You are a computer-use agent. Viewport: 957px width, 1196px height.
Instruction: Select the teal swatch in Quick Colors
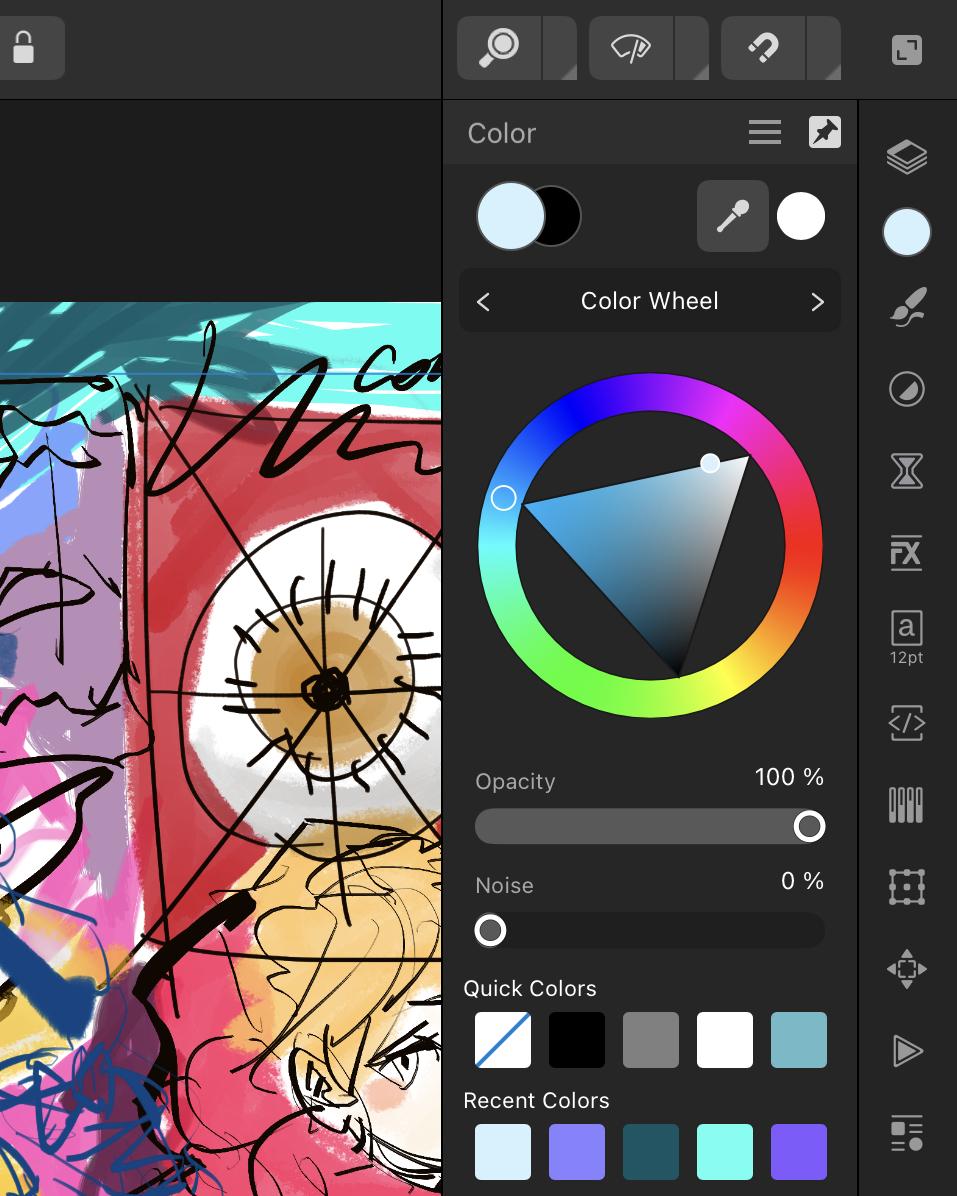point(798,1040)
